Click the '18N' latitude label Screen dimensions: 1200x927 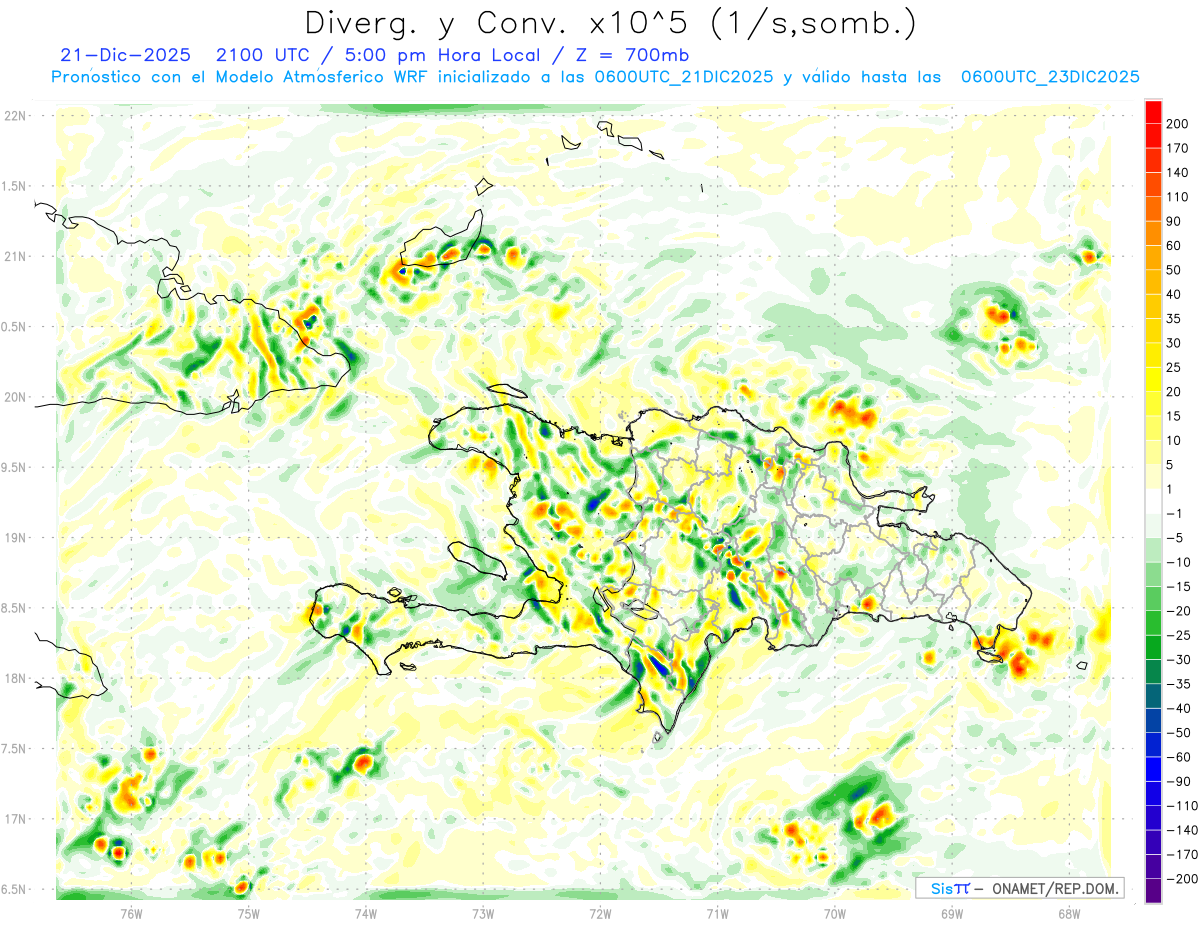15,678
